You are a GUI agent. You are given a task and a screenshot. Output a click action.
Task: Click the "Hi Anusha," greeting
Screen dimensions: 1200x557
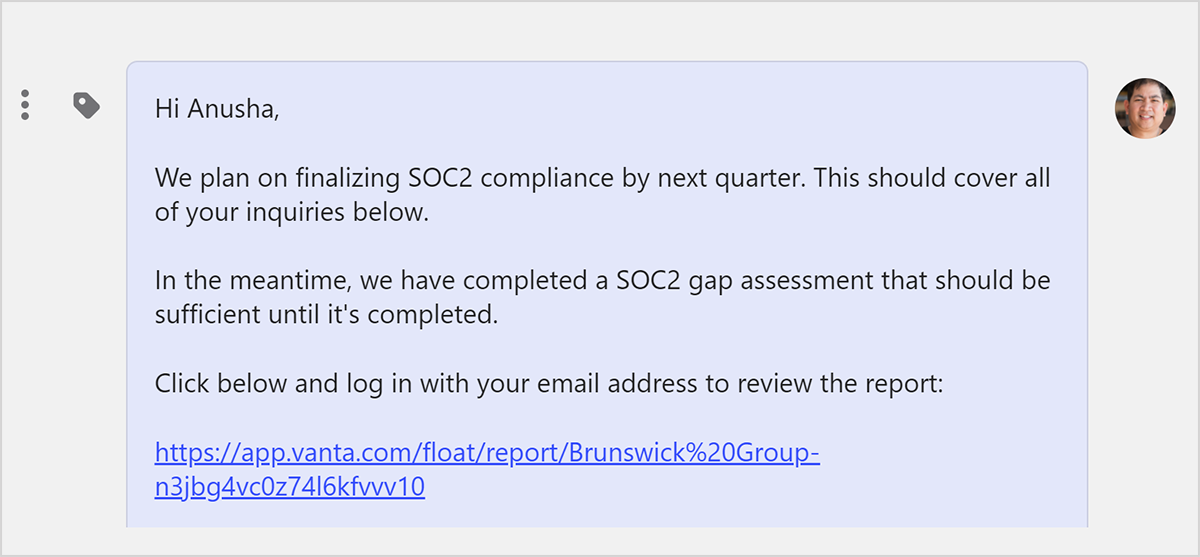[x=217, y=108]
